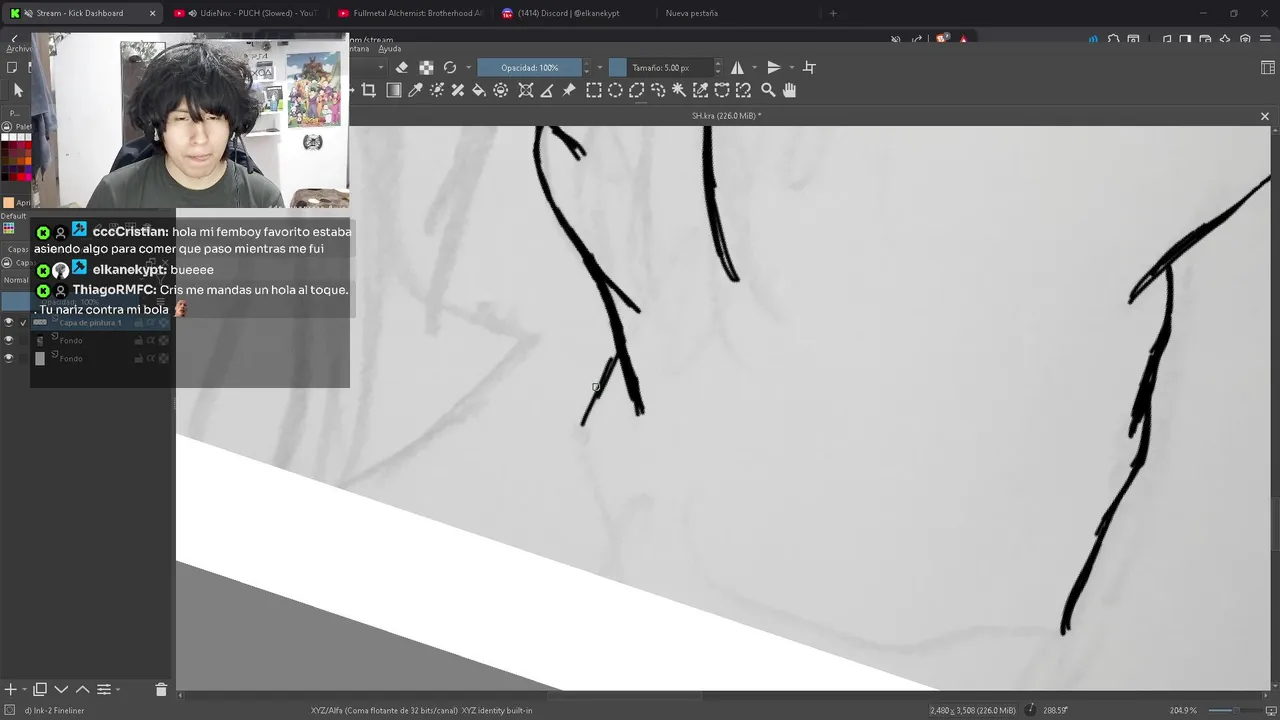This screenshot has height=720, width=1280.
Task: Adjust the zoom slider in status bar
Action: pyautogui.click(x=1234, y=710)
